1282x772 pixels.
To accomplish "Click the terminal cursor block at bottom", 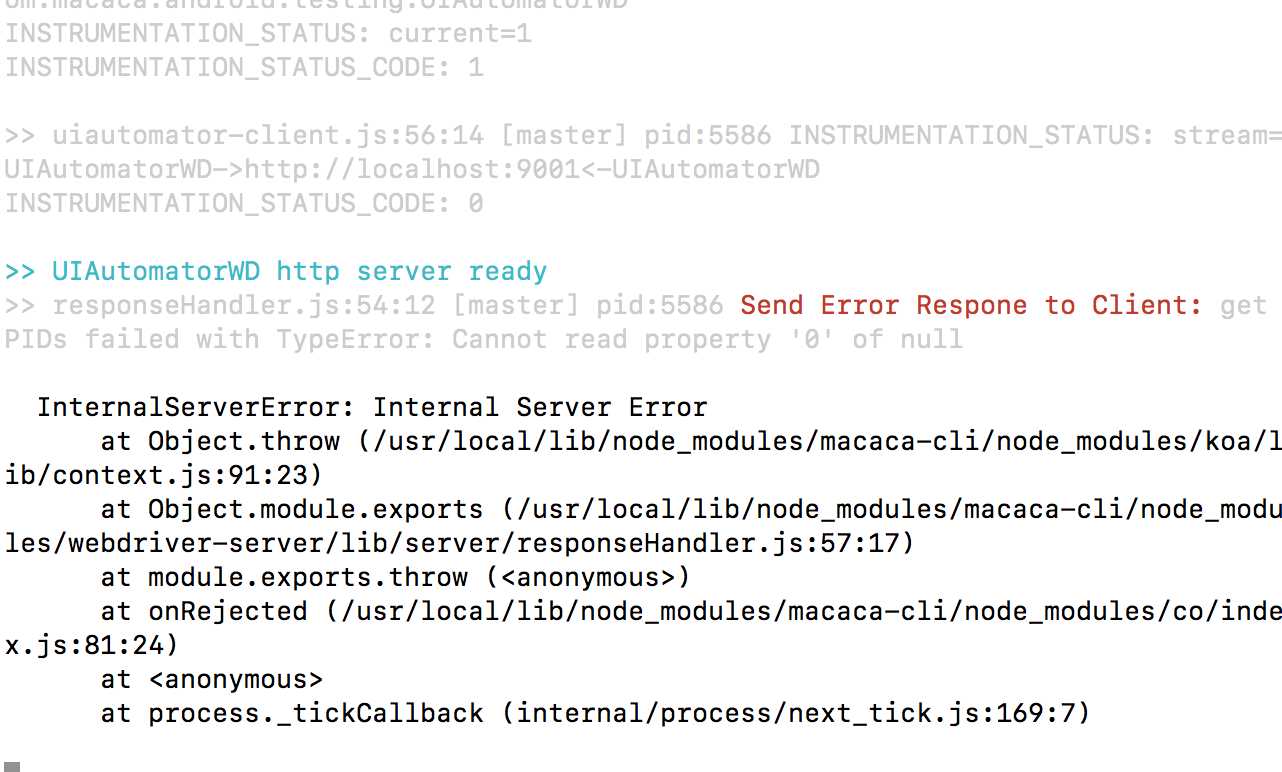I will tap(12, 765).
